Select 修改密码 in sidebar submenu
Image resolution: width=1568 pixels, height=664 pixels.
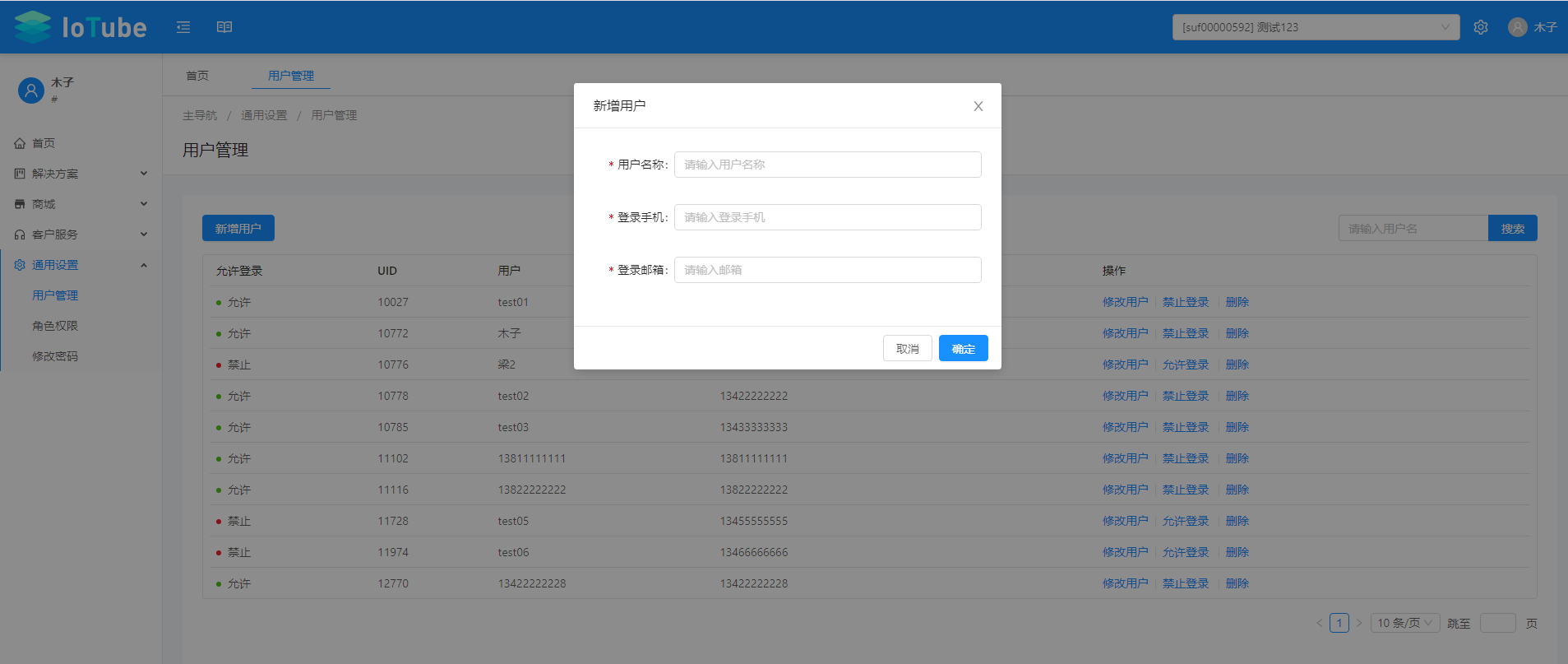tap(55, 356)
